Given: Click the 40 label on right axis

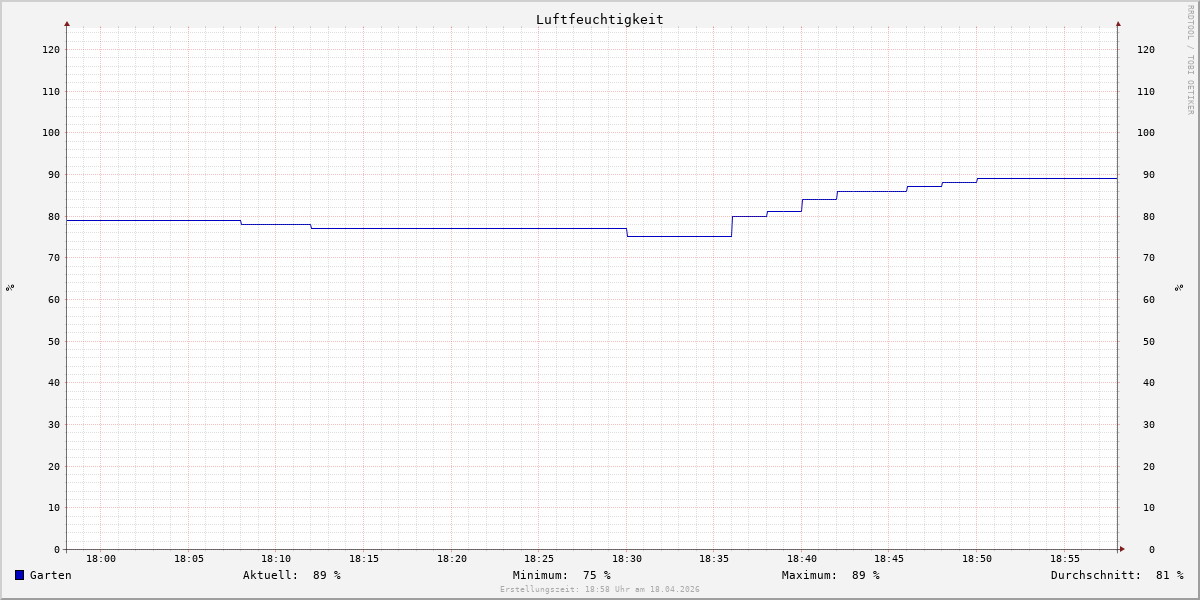Looking at the screenshot, I should coord(1149,383).
